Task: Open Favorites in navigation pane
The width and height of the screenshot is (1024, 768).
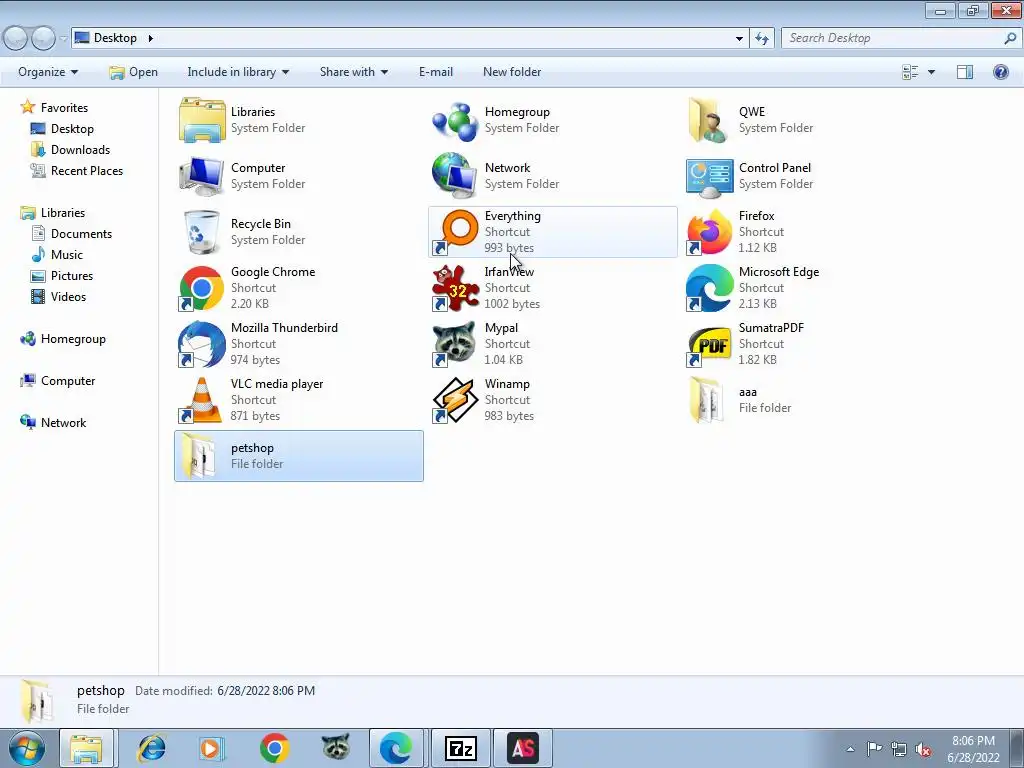Action: [64, 108]
